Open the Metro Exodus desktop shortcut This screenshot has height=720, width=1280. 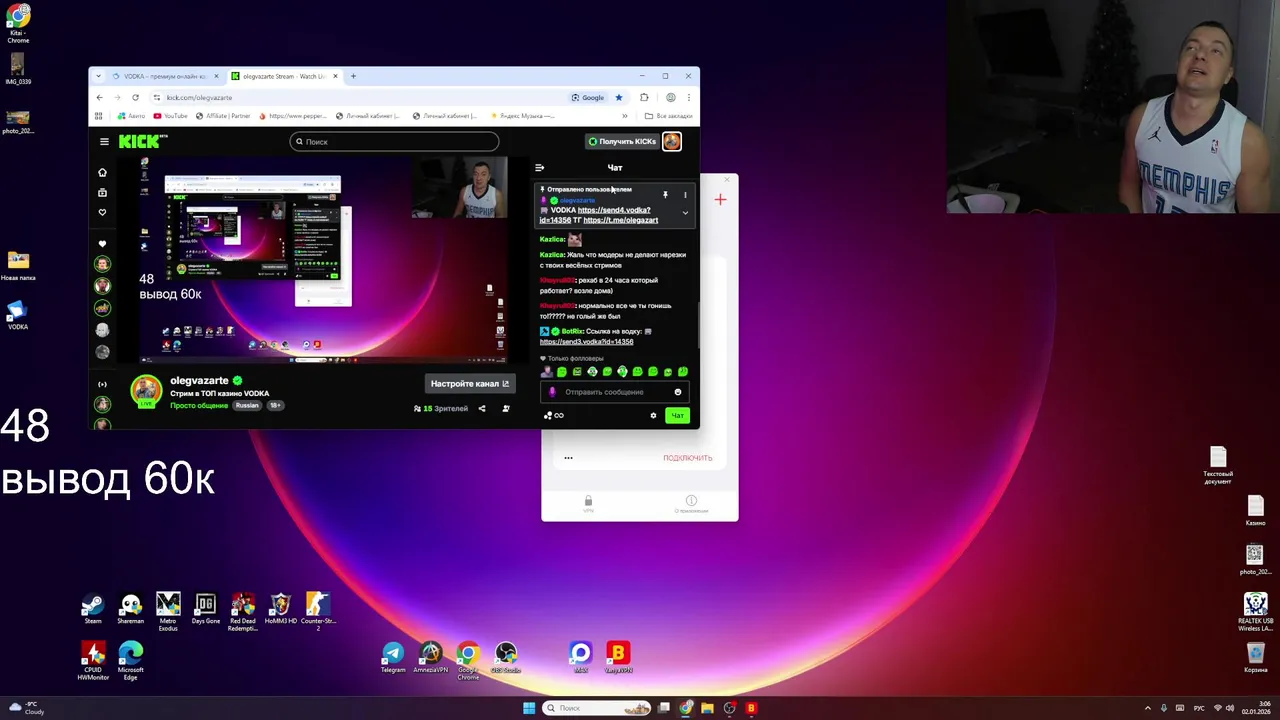tap(168, 612)
